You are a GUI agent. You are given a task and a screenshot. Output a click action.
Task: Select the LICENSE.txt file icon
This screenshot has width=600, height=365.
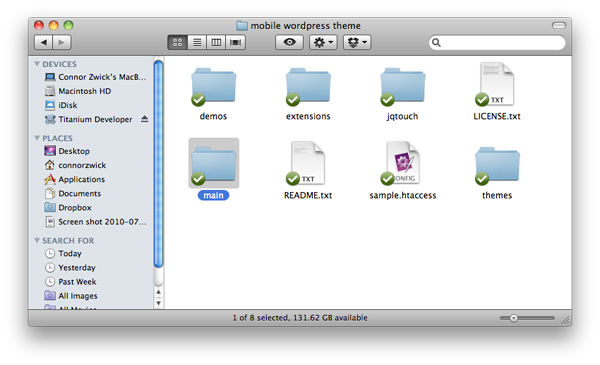[x=496, y=84]
